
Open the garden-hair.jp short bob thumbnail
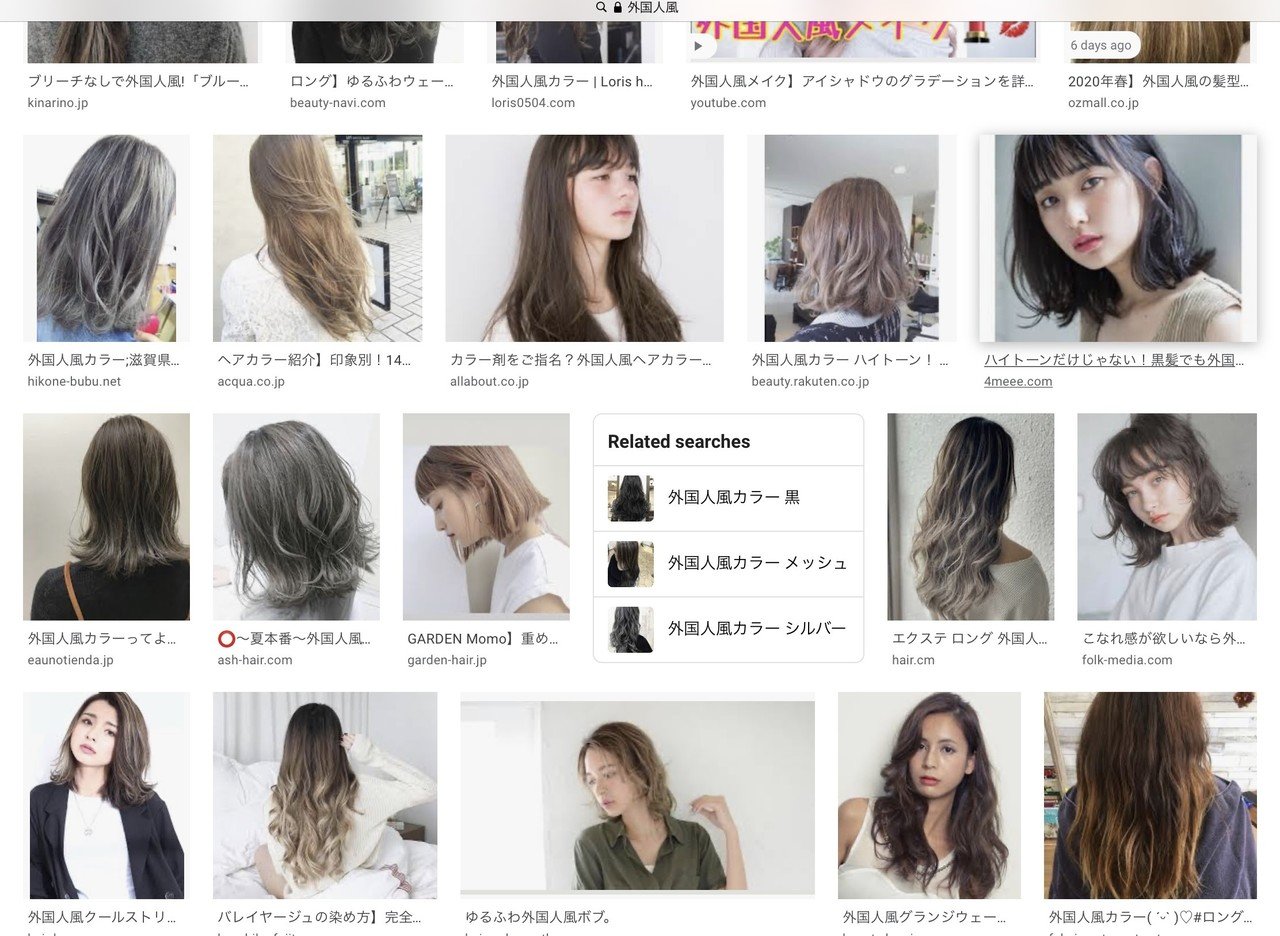pos(486,517)
